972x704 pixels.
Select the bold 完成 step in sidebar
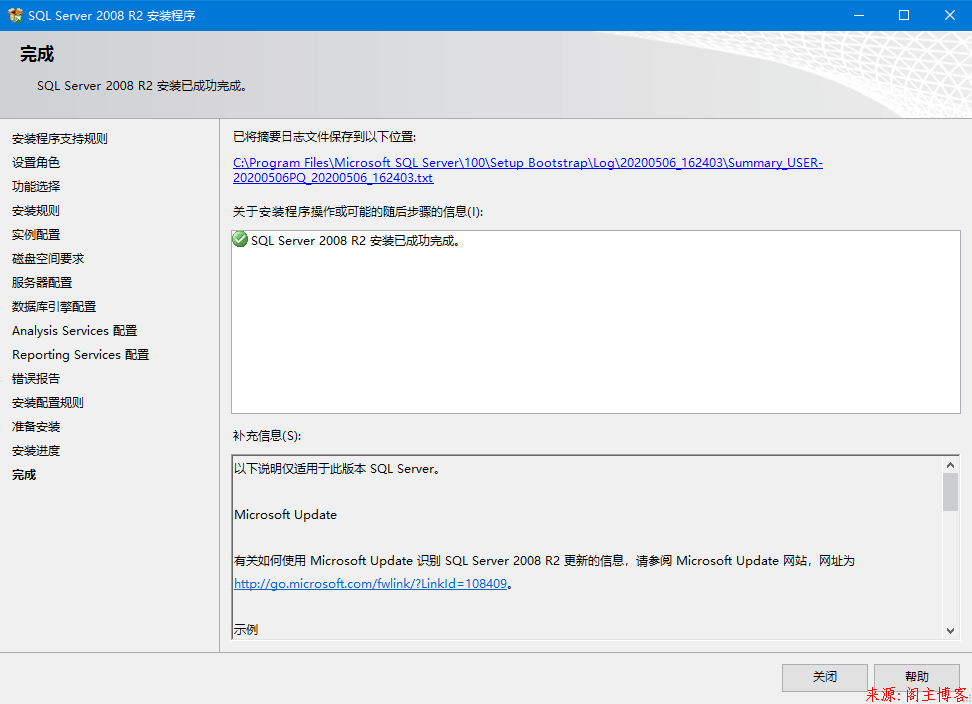click(24, 475)
